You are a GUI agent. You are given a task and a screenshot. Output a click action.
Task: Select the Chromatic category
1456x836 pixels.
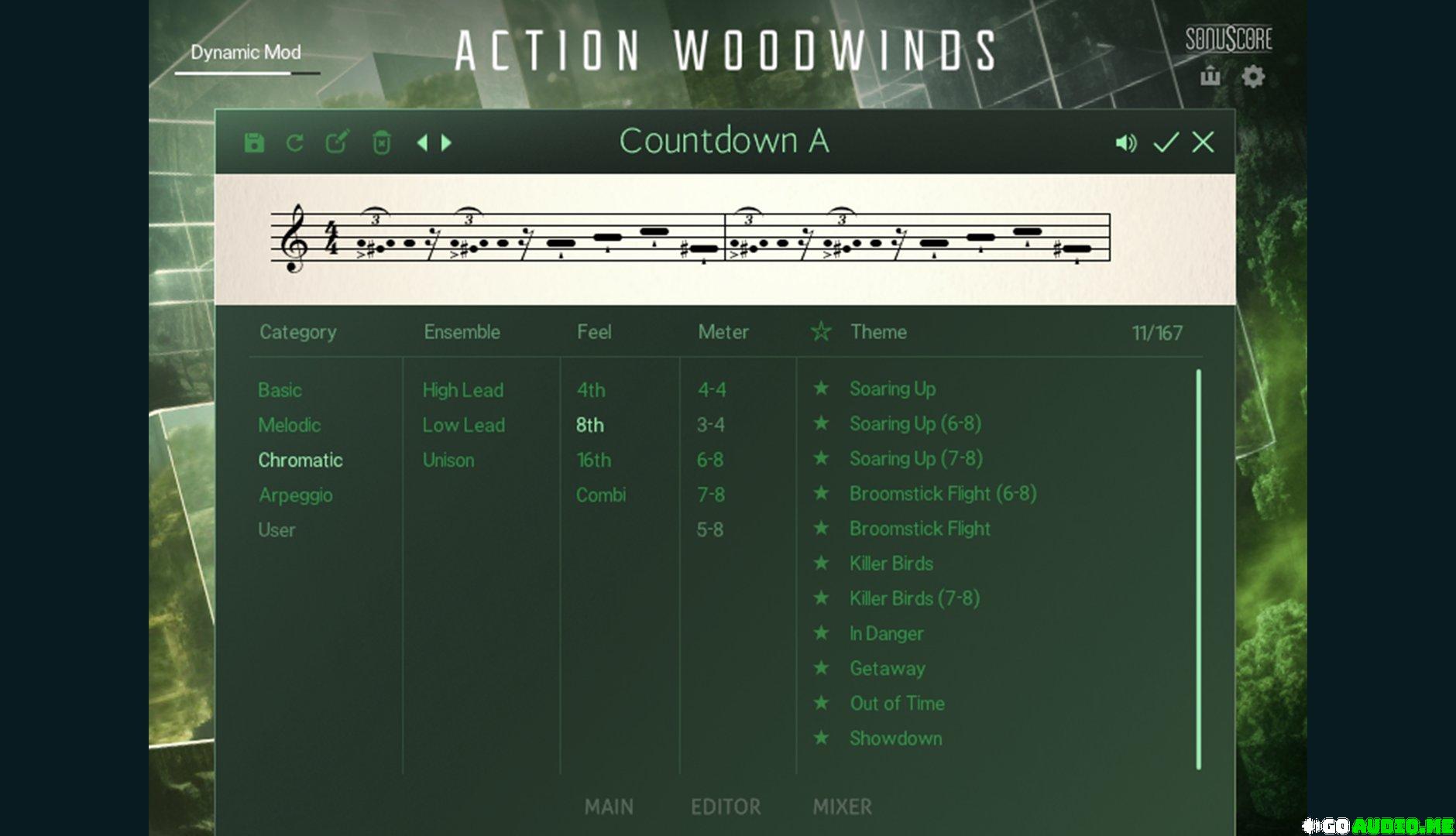300,460
